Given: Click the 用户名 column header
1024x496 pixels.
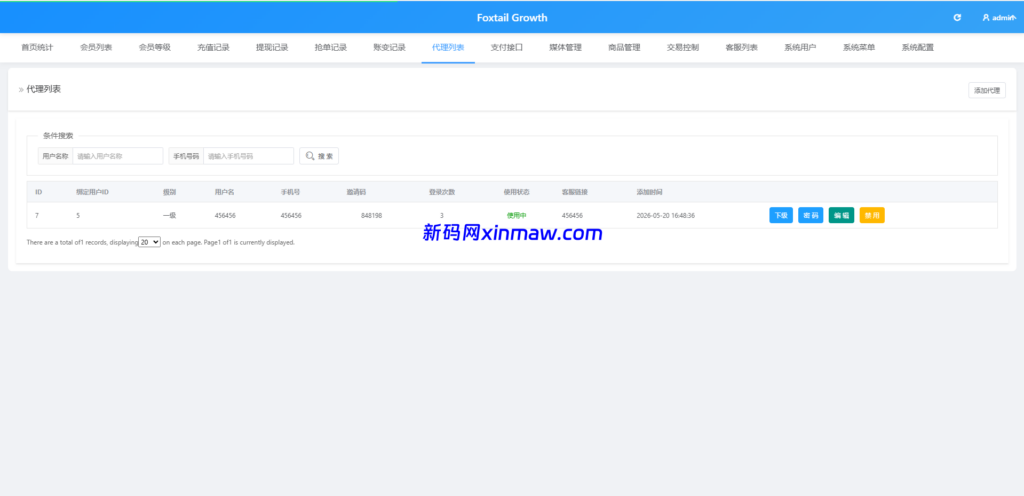Looking at the screenshot, I should coord(225,192).
